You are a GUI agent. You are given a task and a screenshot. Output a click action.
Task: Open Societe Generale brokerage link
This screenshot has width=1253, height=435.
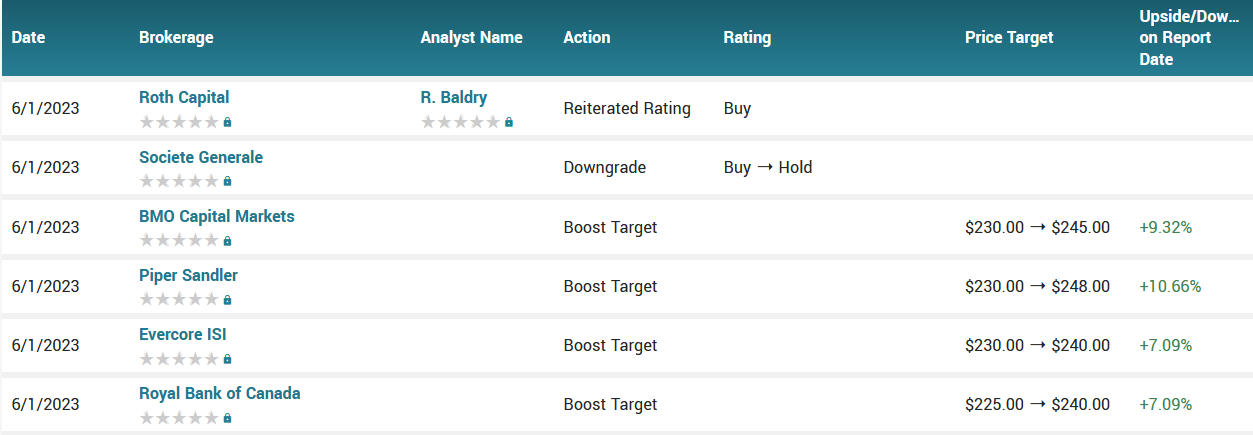[x=201, y=157]
